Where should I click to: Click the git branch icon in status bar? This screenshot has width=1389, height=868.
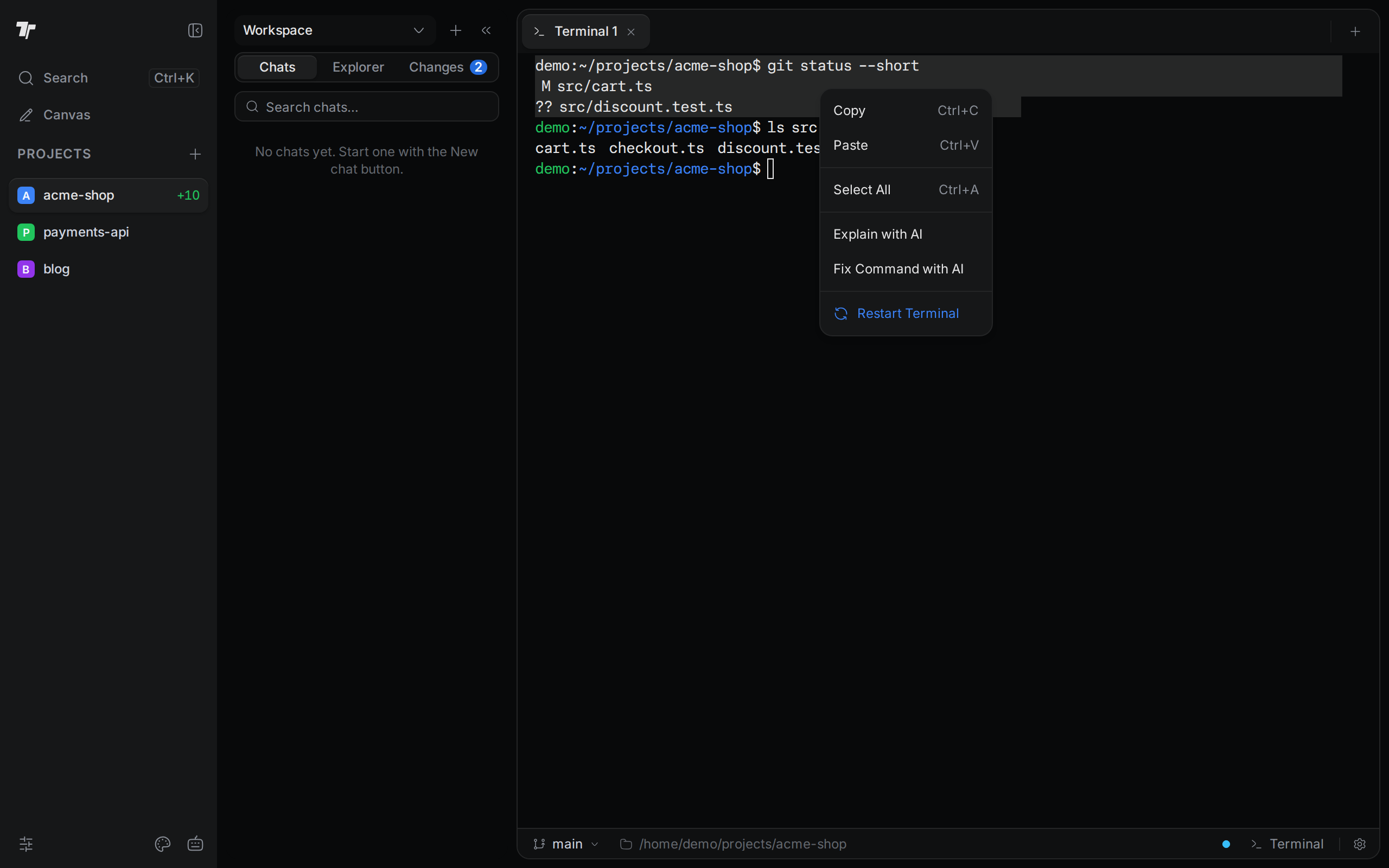tap(539, 844)
